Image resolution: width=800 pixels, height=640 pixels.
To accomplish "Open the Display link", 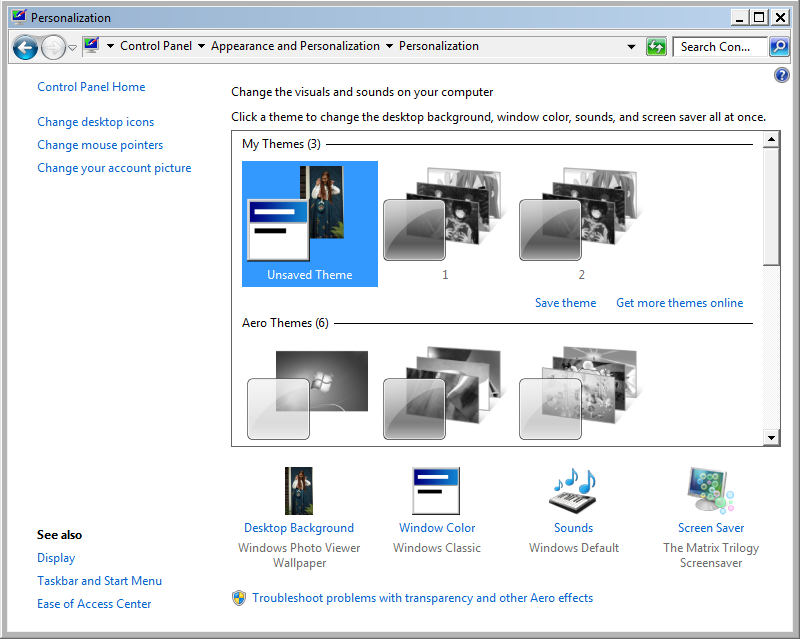I will [x=56, y=558].
